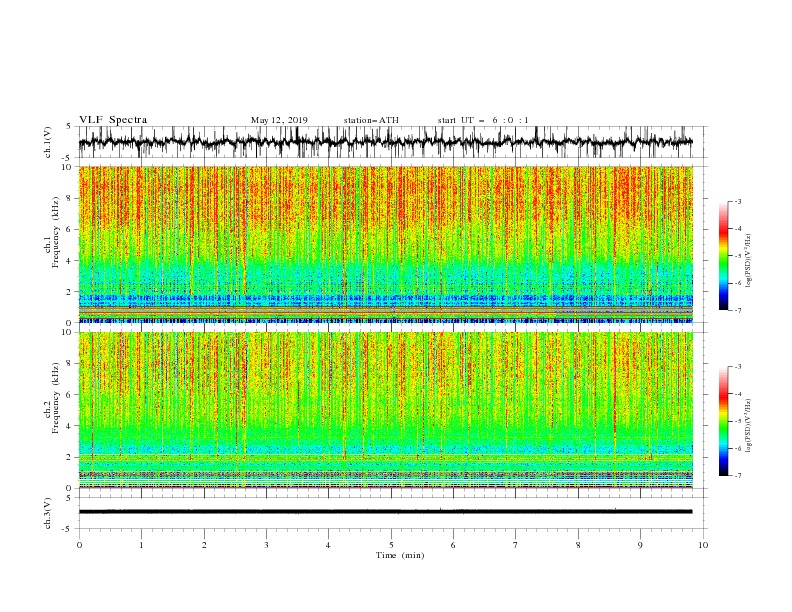Click the "-7" label on lower color bar

click(737, 476)
